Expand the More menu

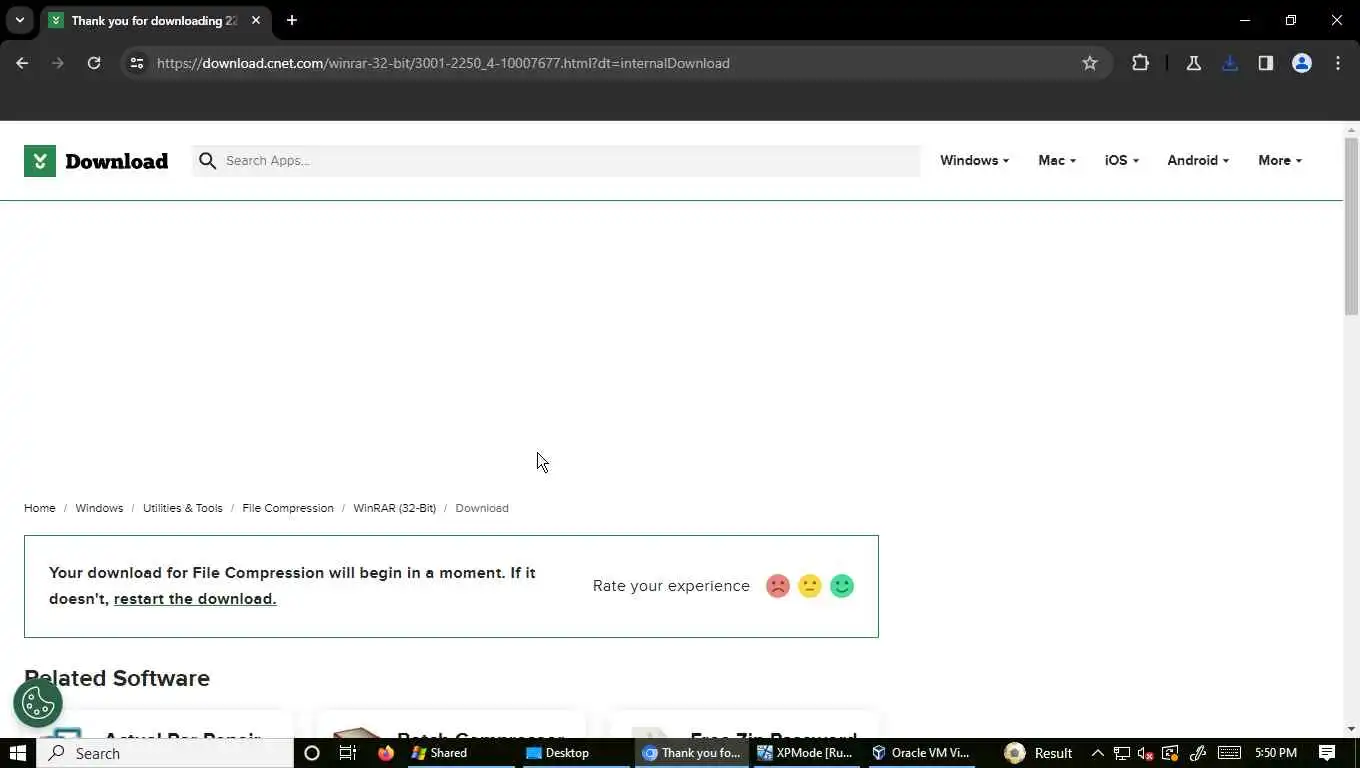[x=1280, y=160]
